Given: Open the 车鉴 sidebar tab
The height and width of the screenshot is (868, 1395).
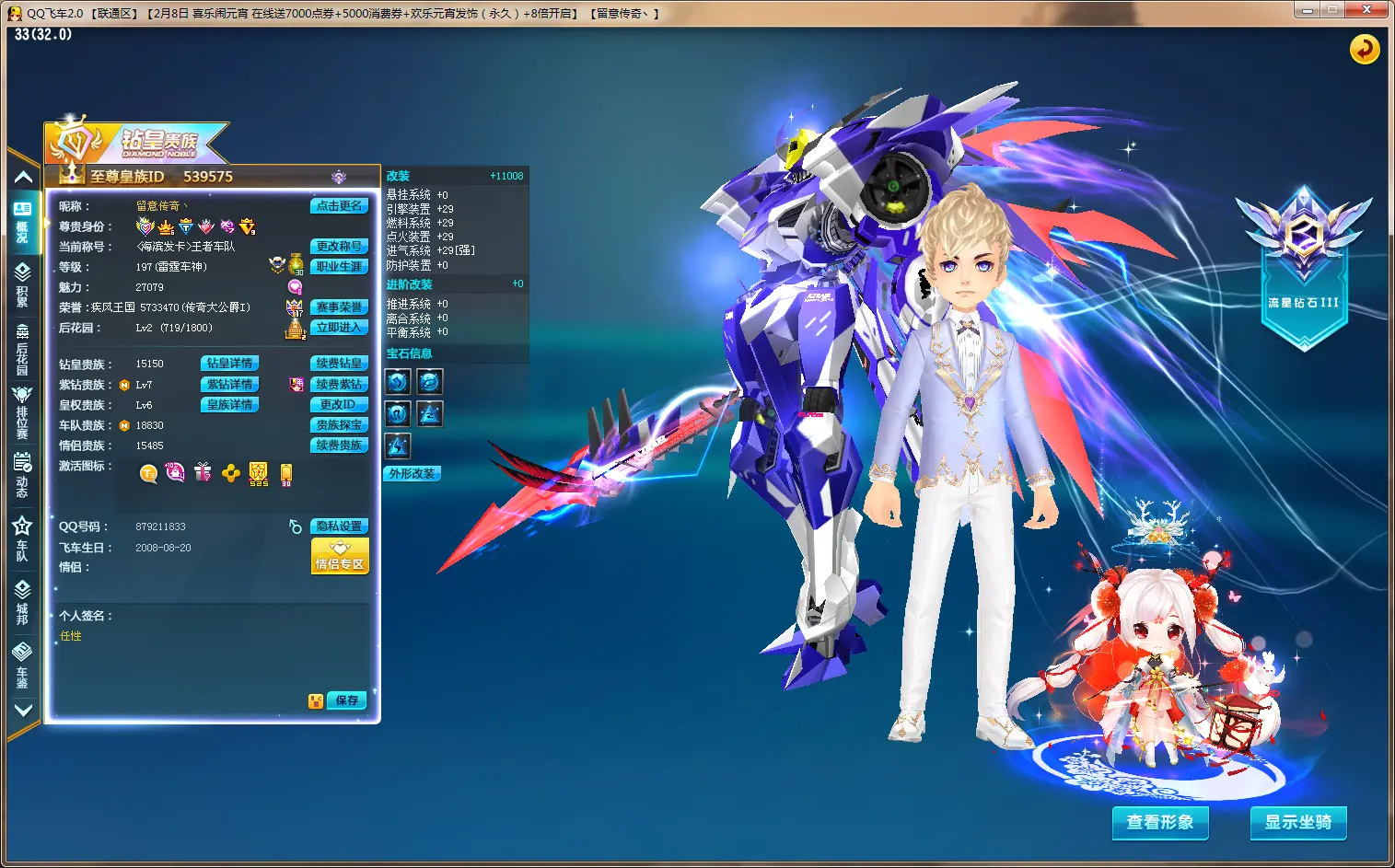Looking at the screenshot, I should coord(23,665).
